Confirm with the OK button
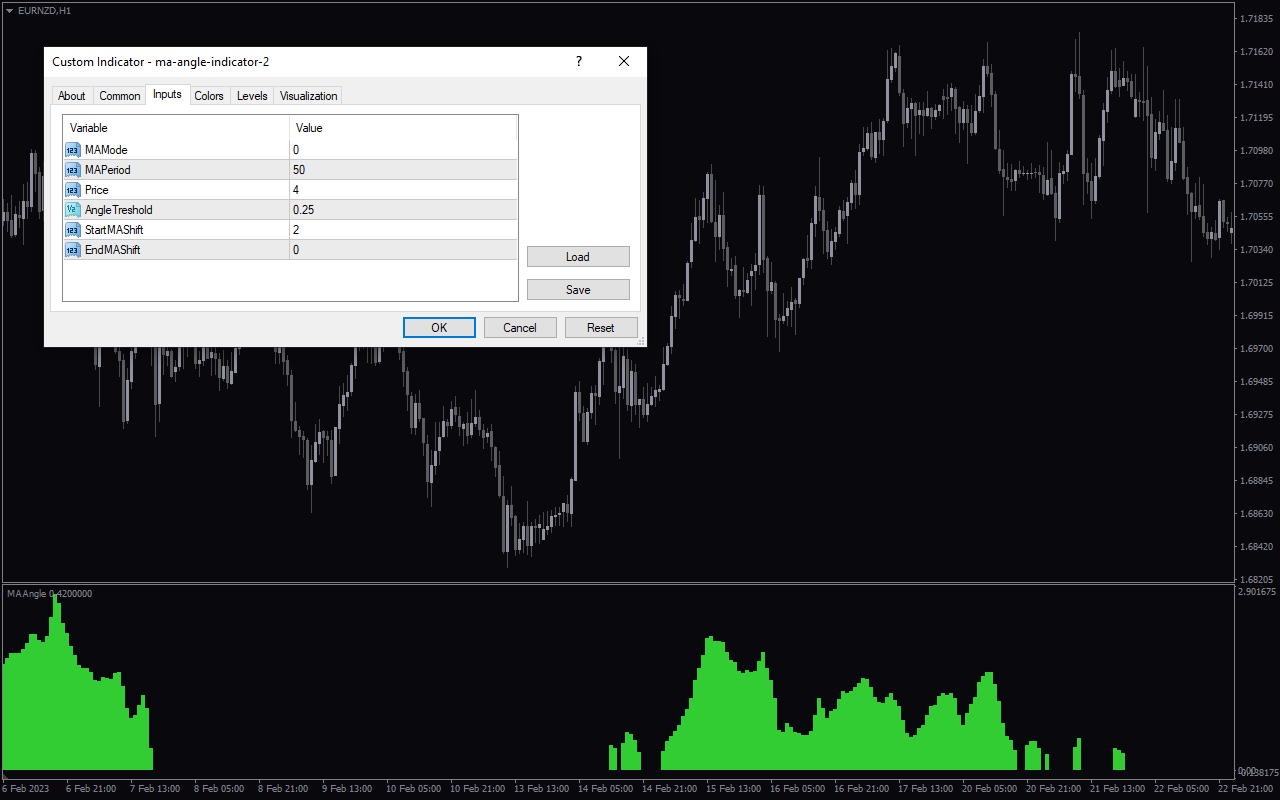Viewport: 1280px width, 800px height. click(x=439, y=328)
